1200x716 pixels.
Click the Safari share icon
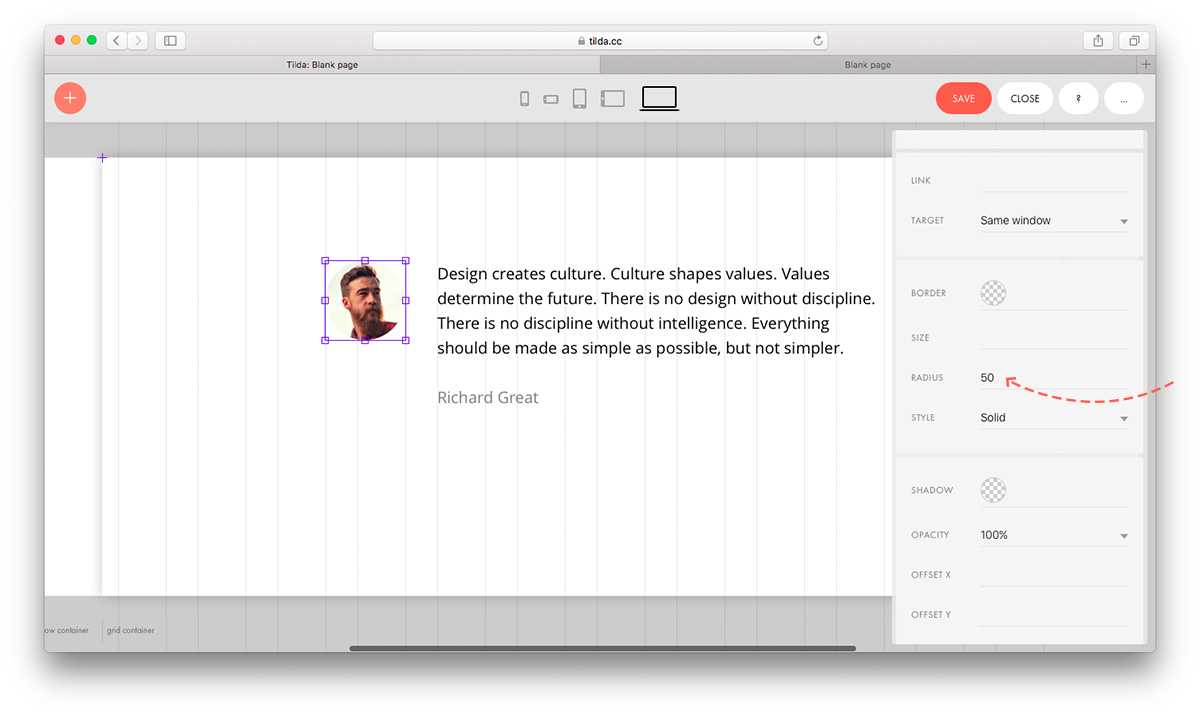(x=1098, y=41)
